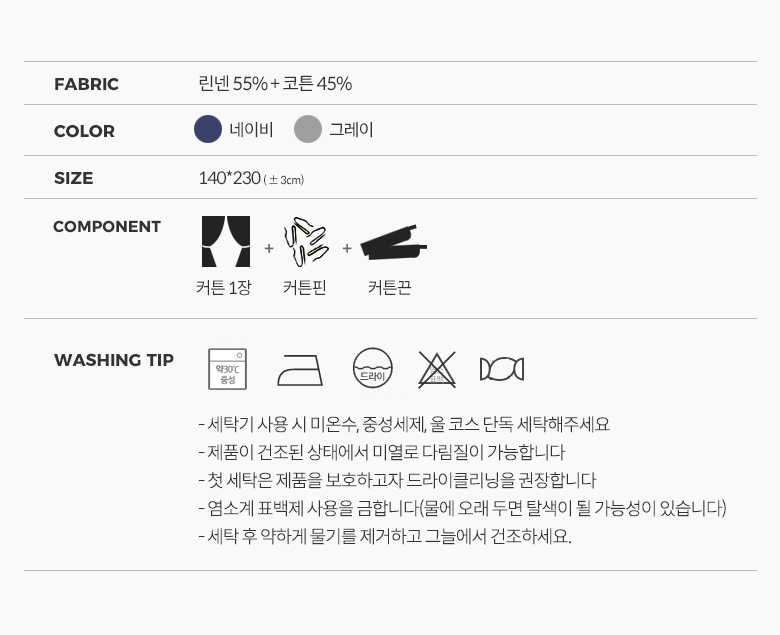780x635 pixels.
Task: Click the 그레이 color label
Action: pyautogui.click(x=351, y=130)
